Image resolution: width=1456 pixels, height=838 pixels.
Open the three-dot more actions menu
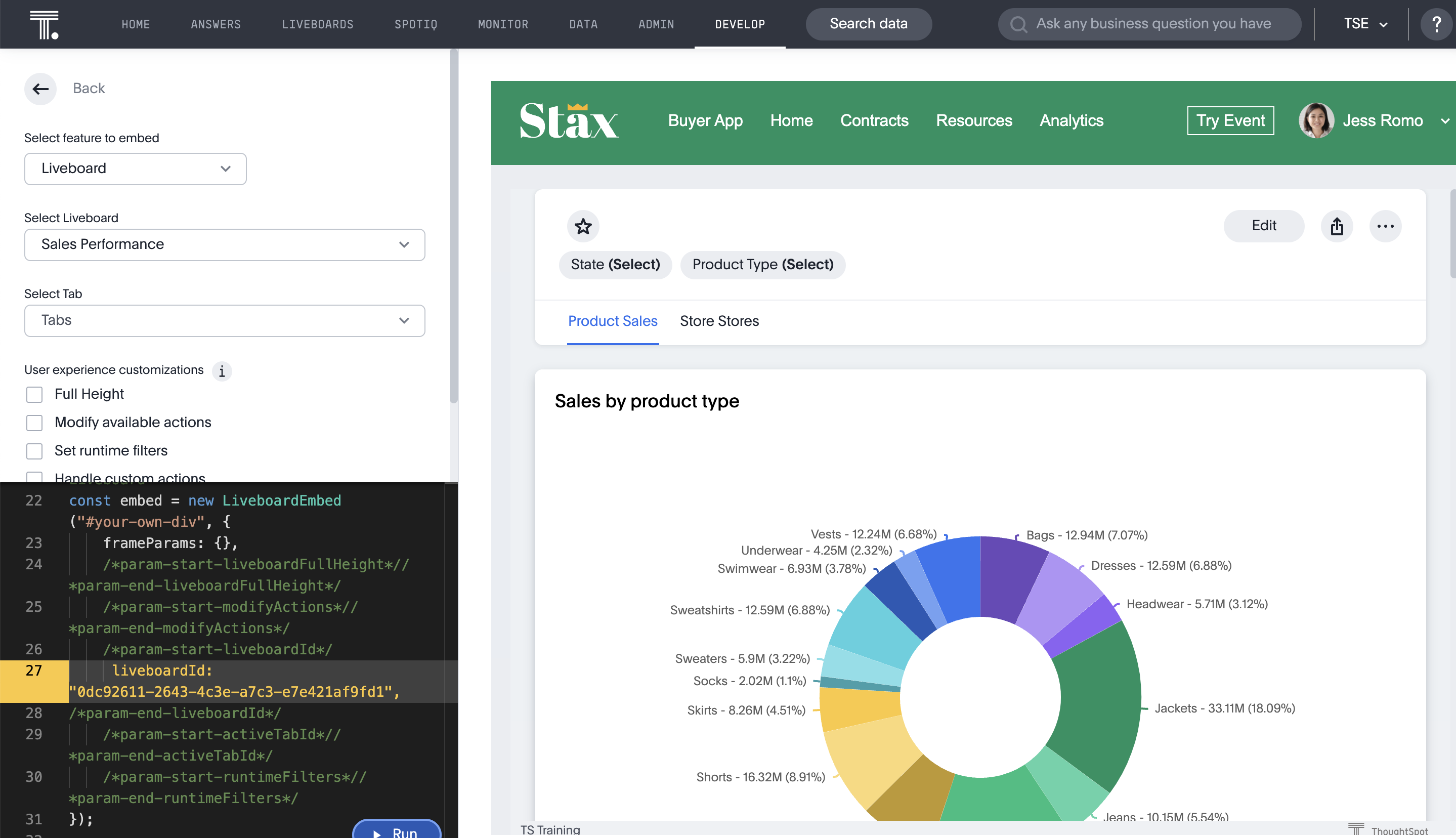[1385, 226]
